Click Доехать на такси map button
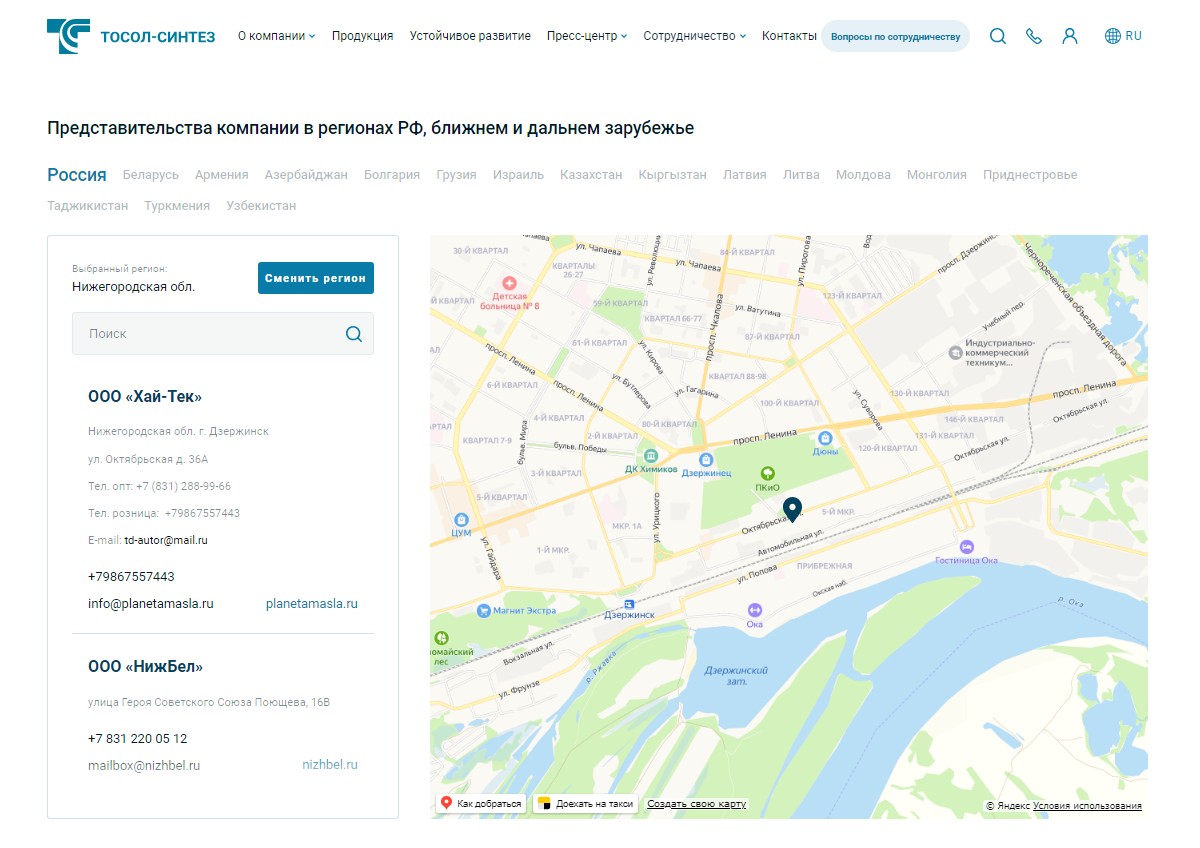This screenshot has width=1200, height=848. (586, 803)
